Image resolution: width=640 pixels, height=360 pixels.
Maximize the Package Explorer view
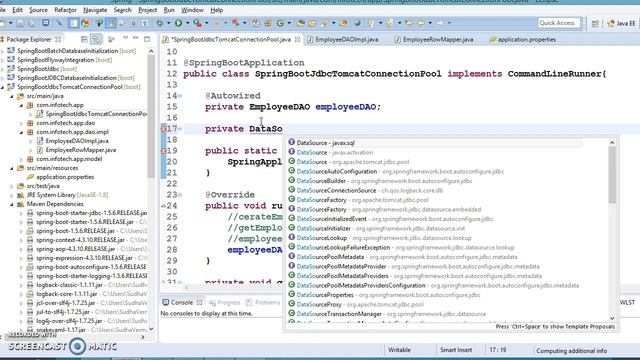pos(147,39)
